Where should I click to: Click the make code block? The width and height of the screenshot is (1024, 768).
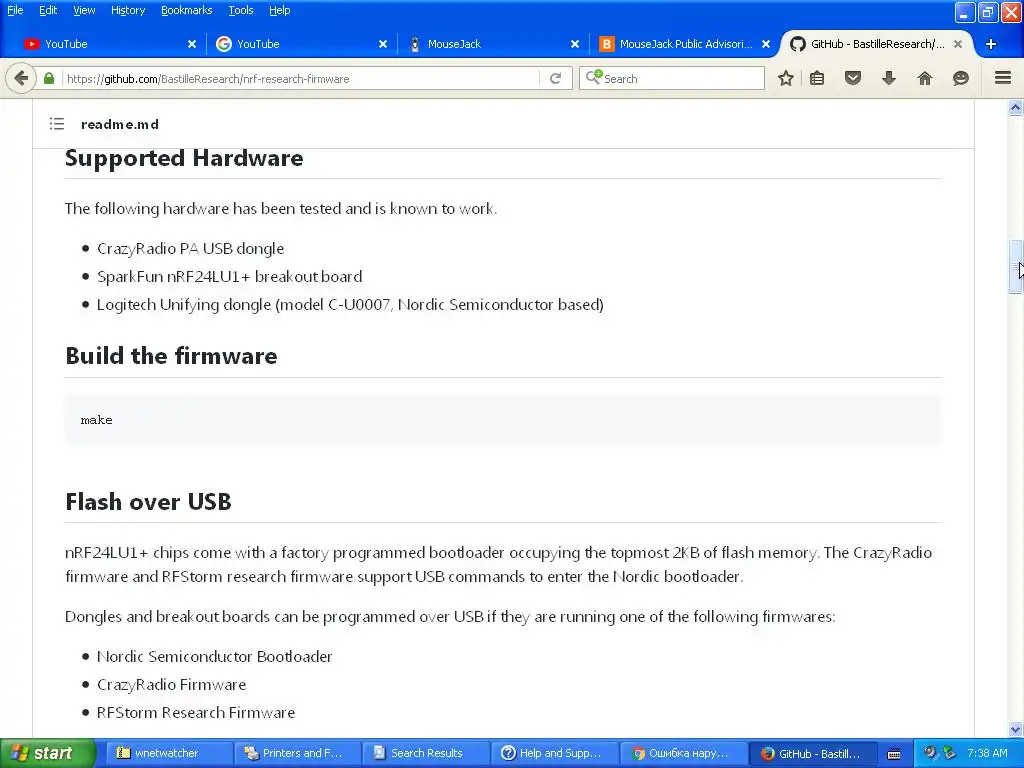tap(503, 420)
